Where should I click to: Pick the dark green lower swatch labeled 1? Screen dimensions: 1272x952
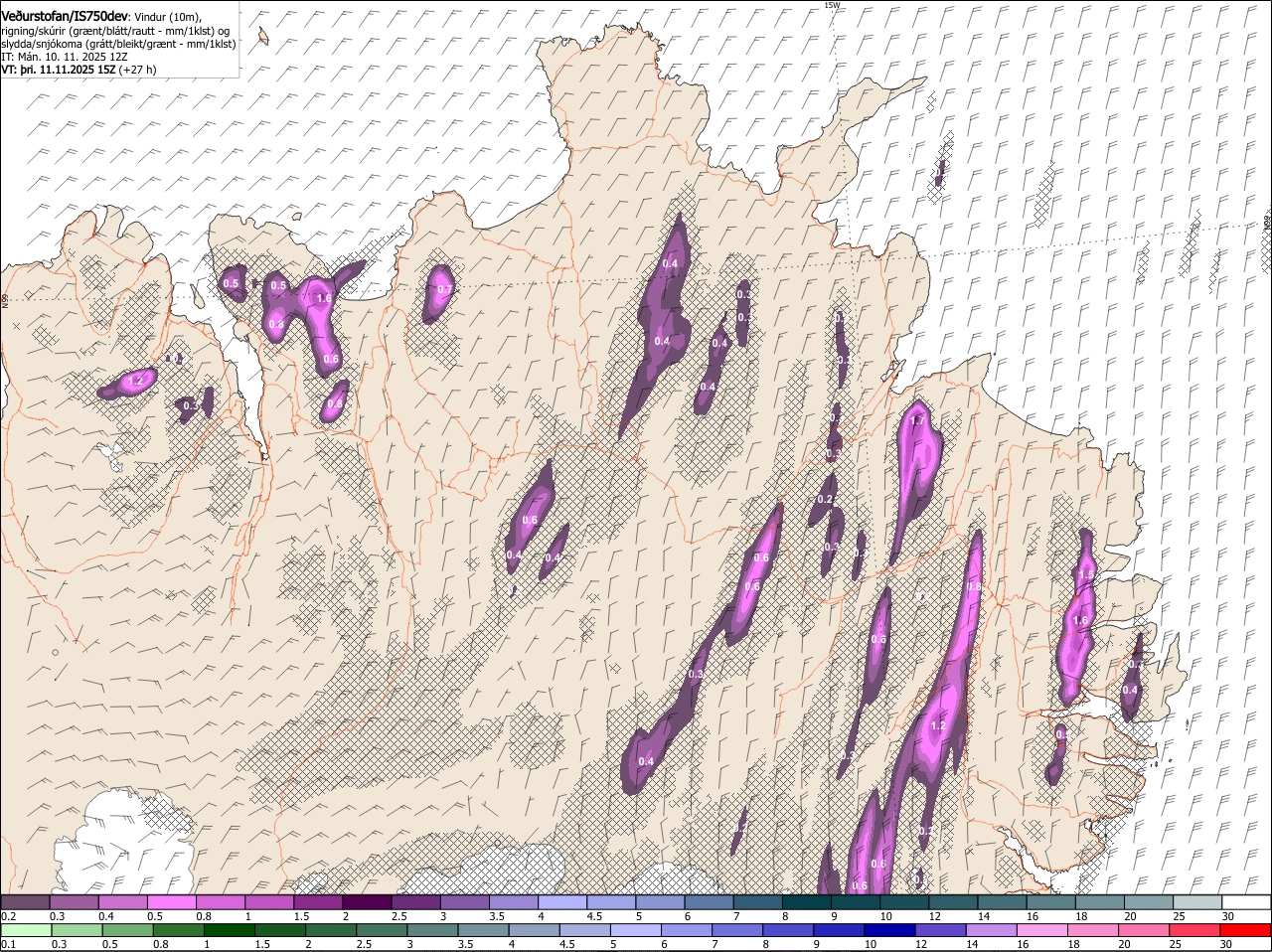click(x=230, y=930)
